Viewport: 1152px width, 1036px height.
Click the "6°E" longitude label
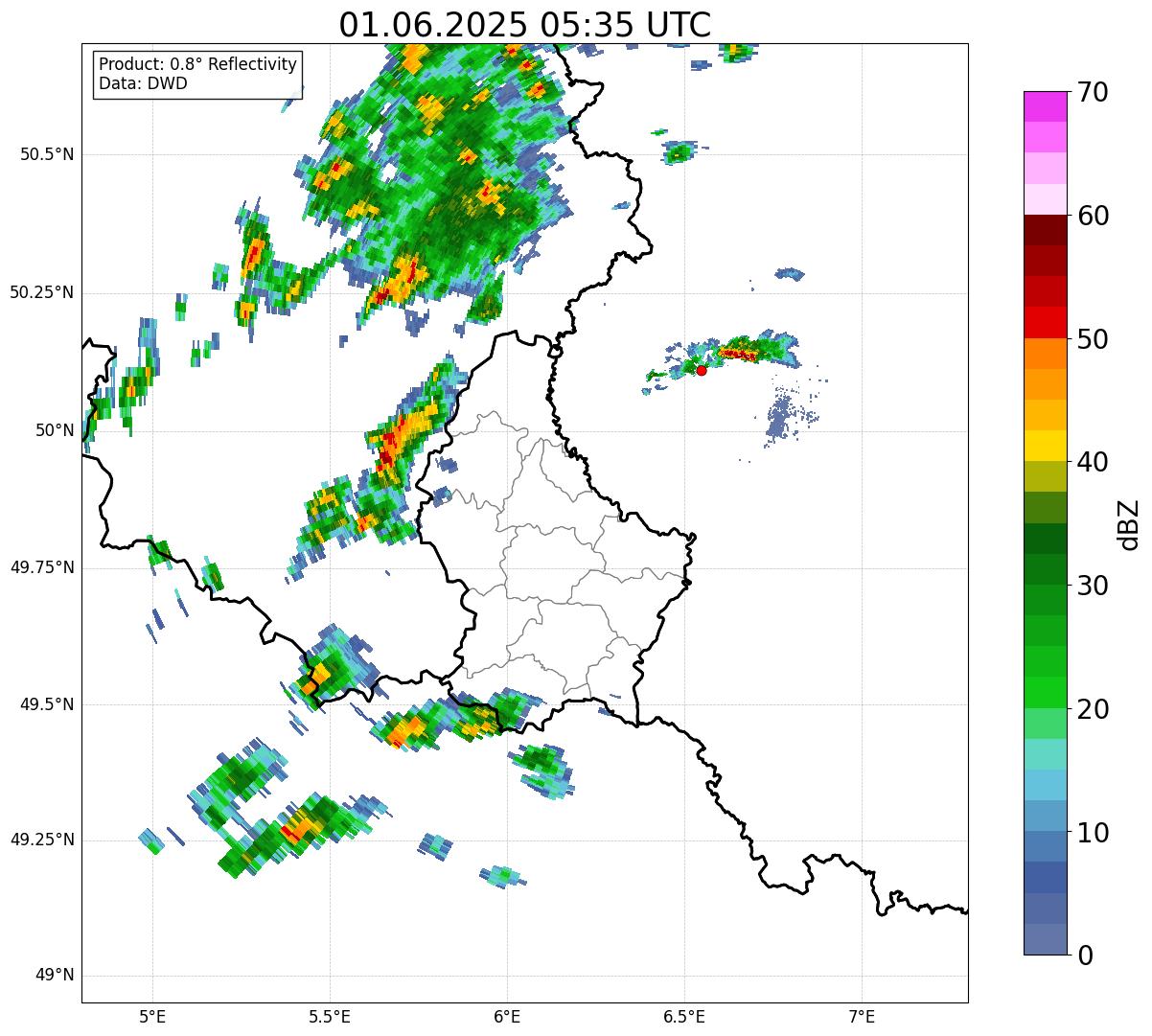pos(507,1016)
